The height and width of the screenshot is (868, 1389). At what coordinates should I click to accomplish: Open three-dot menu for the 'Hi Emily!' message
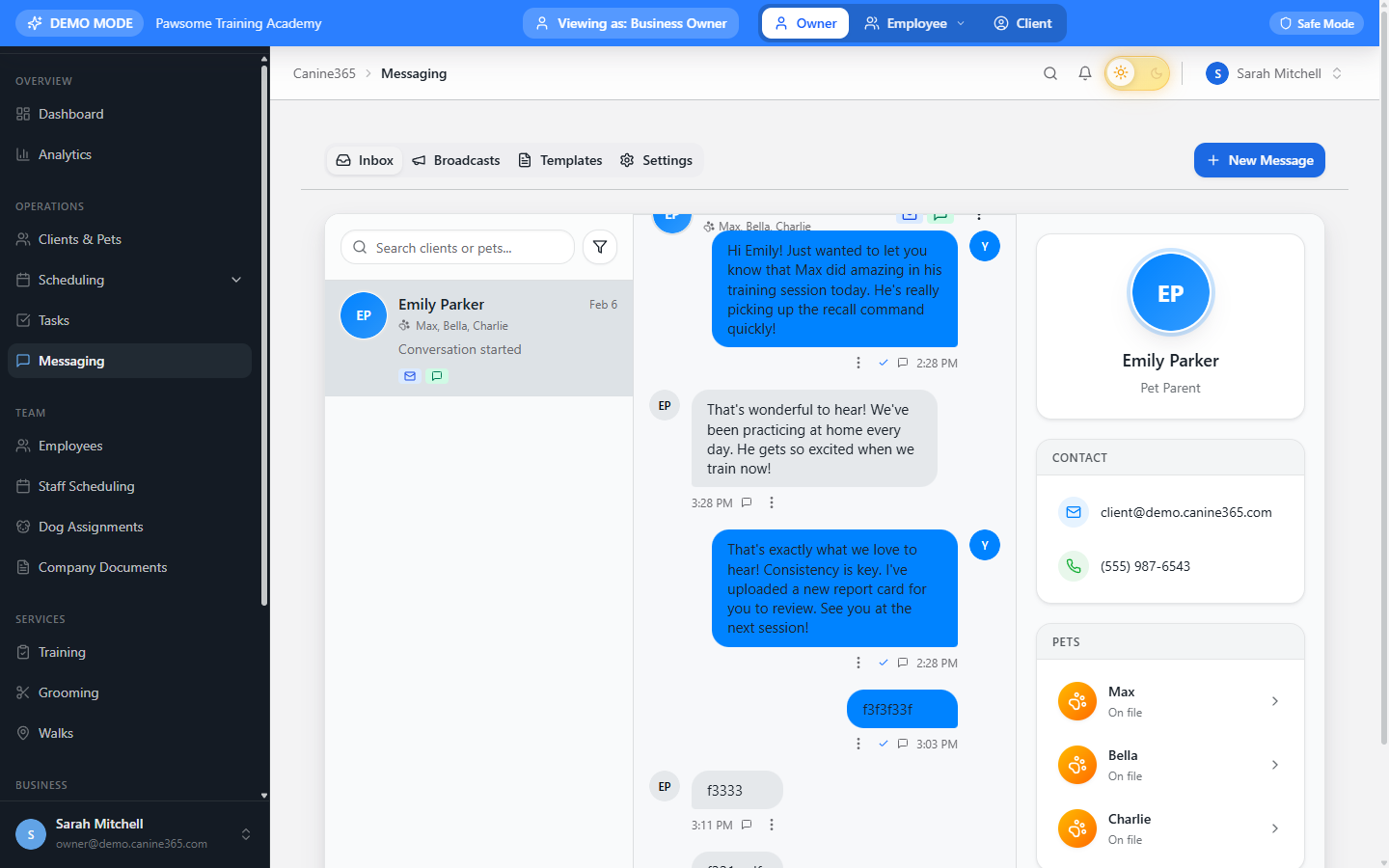pos(858,363)
